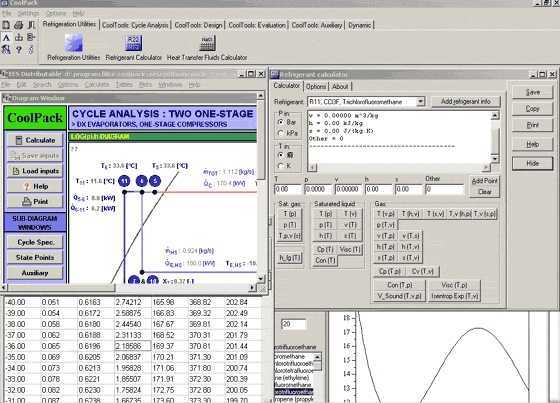560x403 pixels.
Task: Click the h input field
Action: pos(379,189)
